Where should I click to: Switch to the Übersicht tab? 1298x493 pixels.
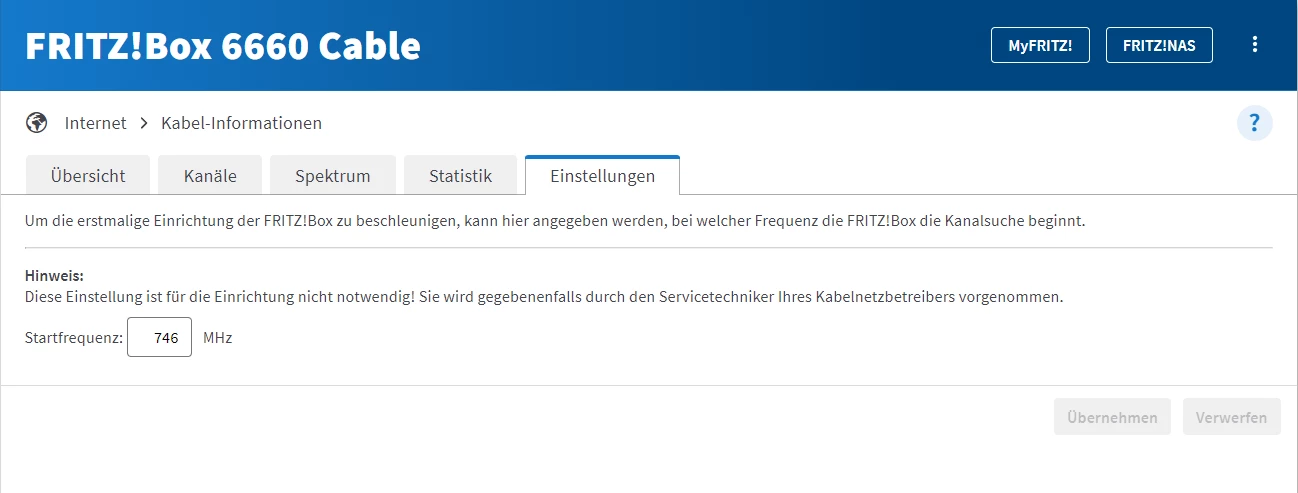coord(88,175)
